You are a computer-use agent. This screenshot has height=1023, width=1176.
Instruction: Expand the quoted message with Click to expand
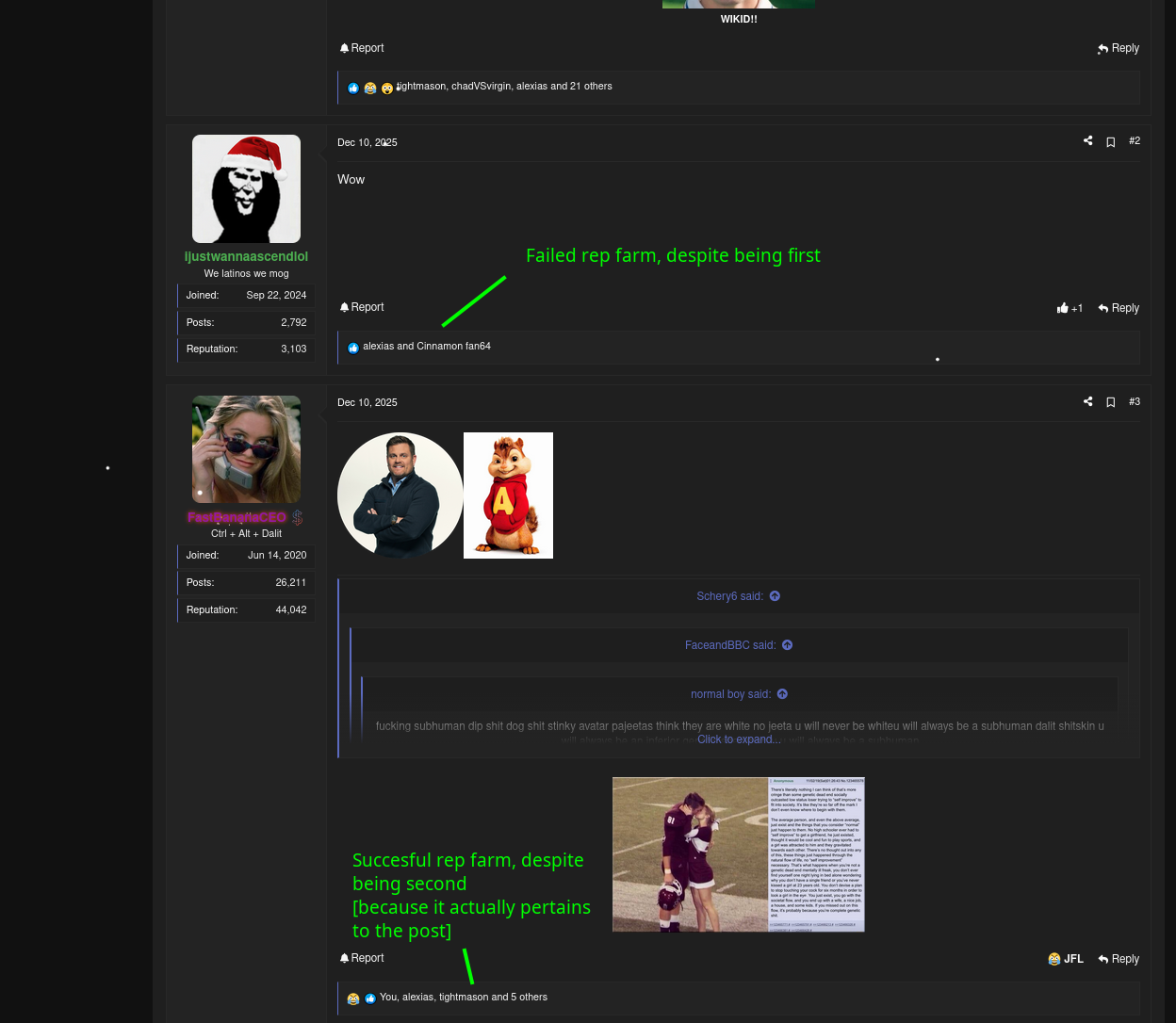pos(738,739)
